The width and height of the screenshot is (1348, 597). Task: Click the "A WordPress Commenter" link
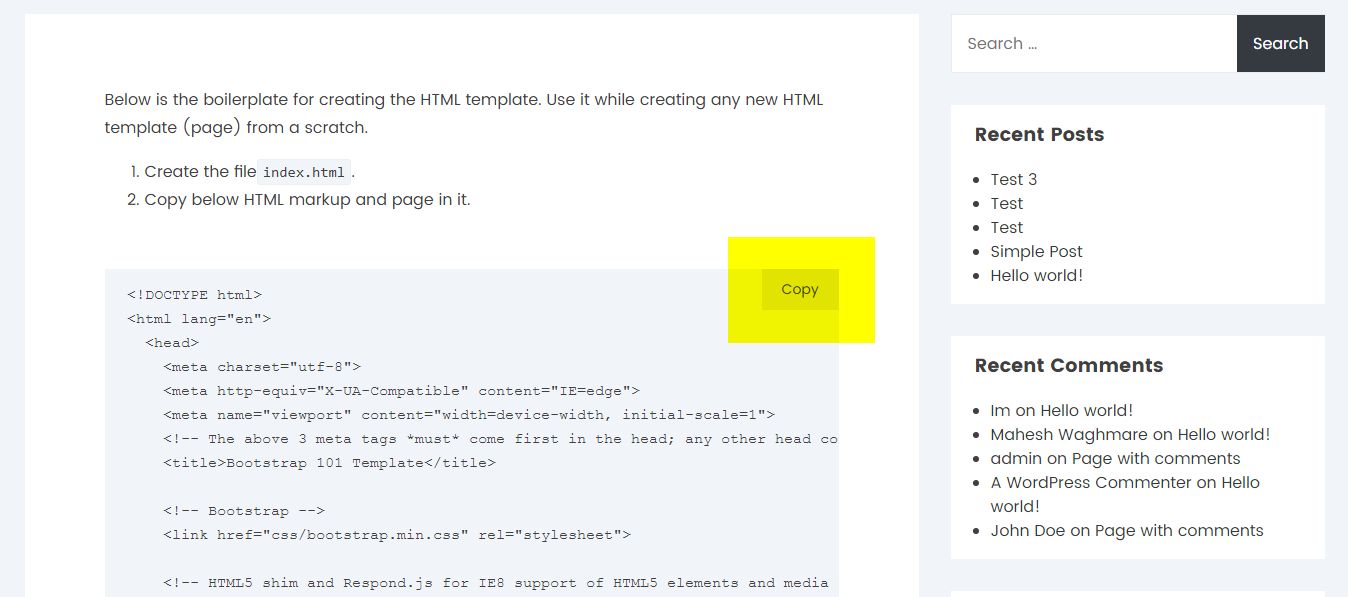(x=1091, y=482)
